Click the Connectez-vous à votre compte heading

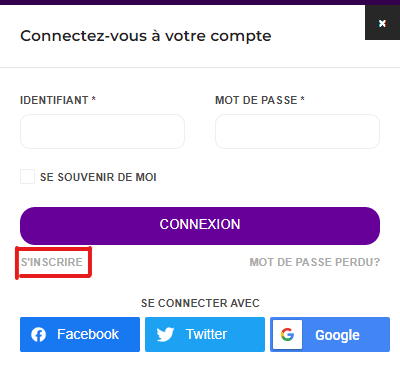(146, 36)
